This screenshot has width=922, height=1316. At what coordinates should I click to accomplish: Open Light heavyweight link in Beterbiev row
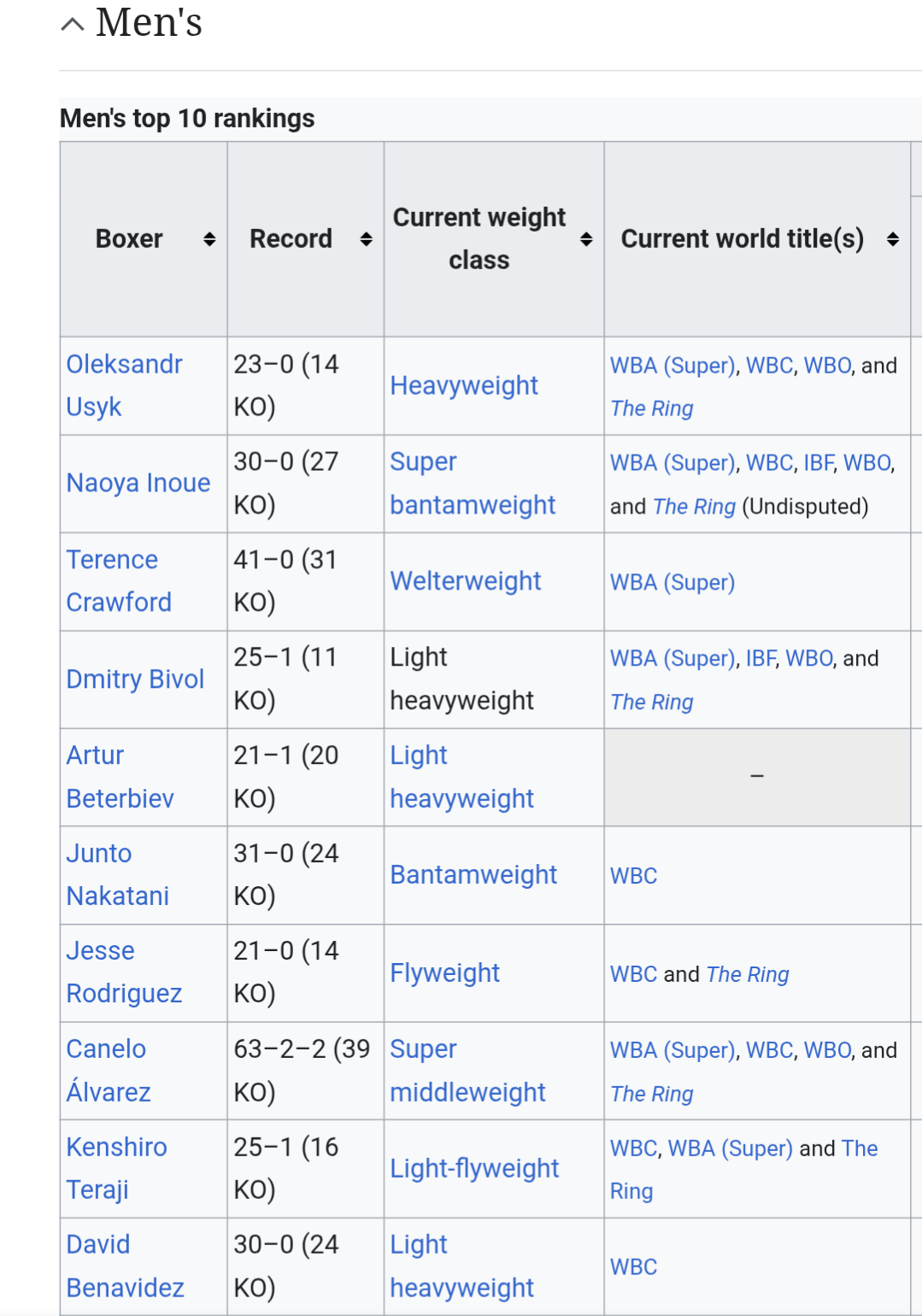461,777
